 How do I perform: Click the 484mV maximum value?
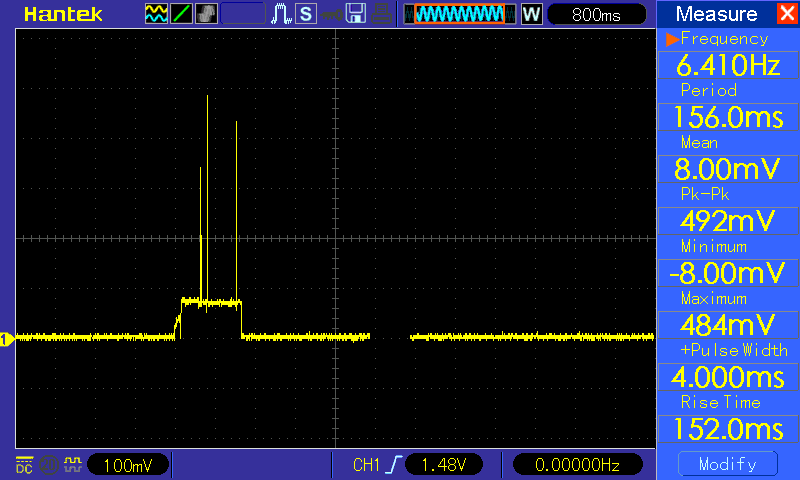coord(728,324)
